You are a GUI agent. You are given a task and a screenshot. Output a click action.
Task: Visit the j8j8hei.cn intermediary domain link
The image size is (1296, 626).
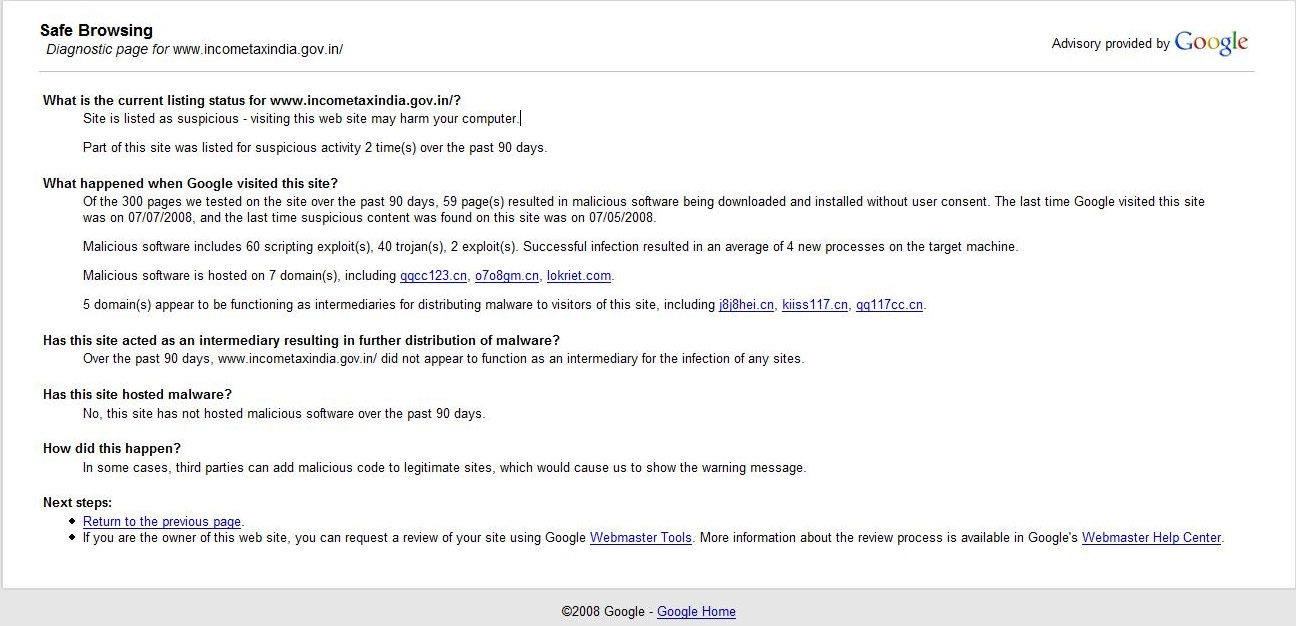coord(746,305)
